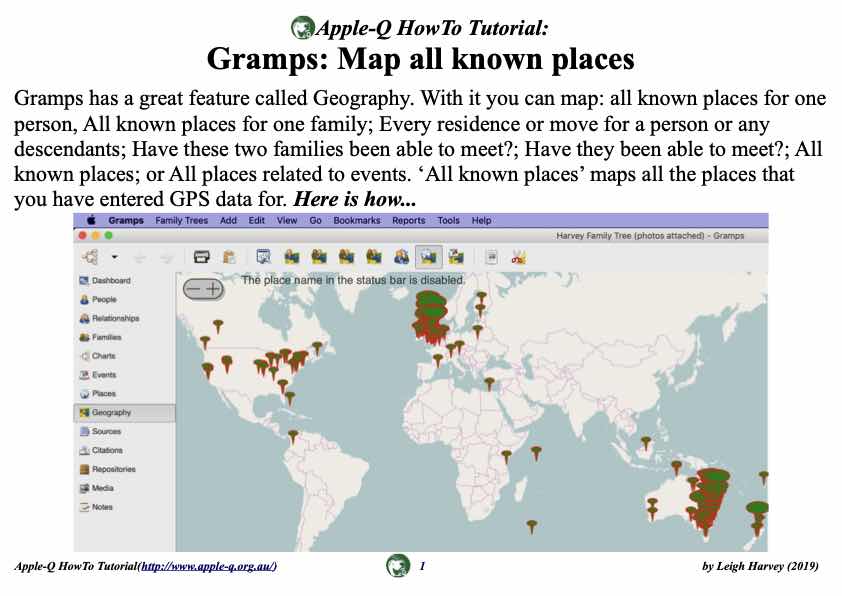Screen dimensions: 842x596
Task: Click the map marker in Colombia
Action: [x=293, y=437]
